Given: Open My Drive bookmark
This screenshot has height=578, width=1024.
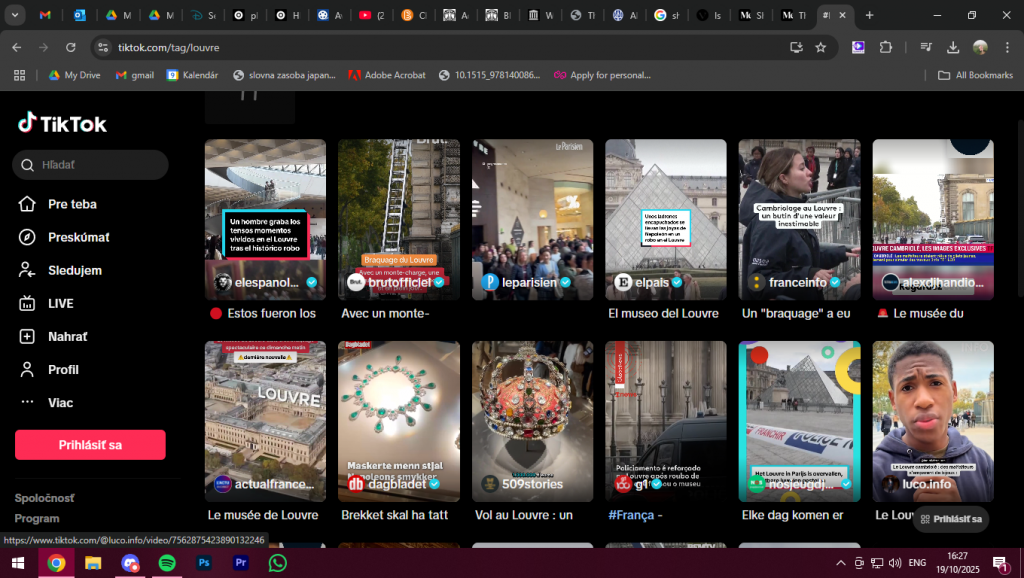Looking at the screenshot, I should 74,75.
